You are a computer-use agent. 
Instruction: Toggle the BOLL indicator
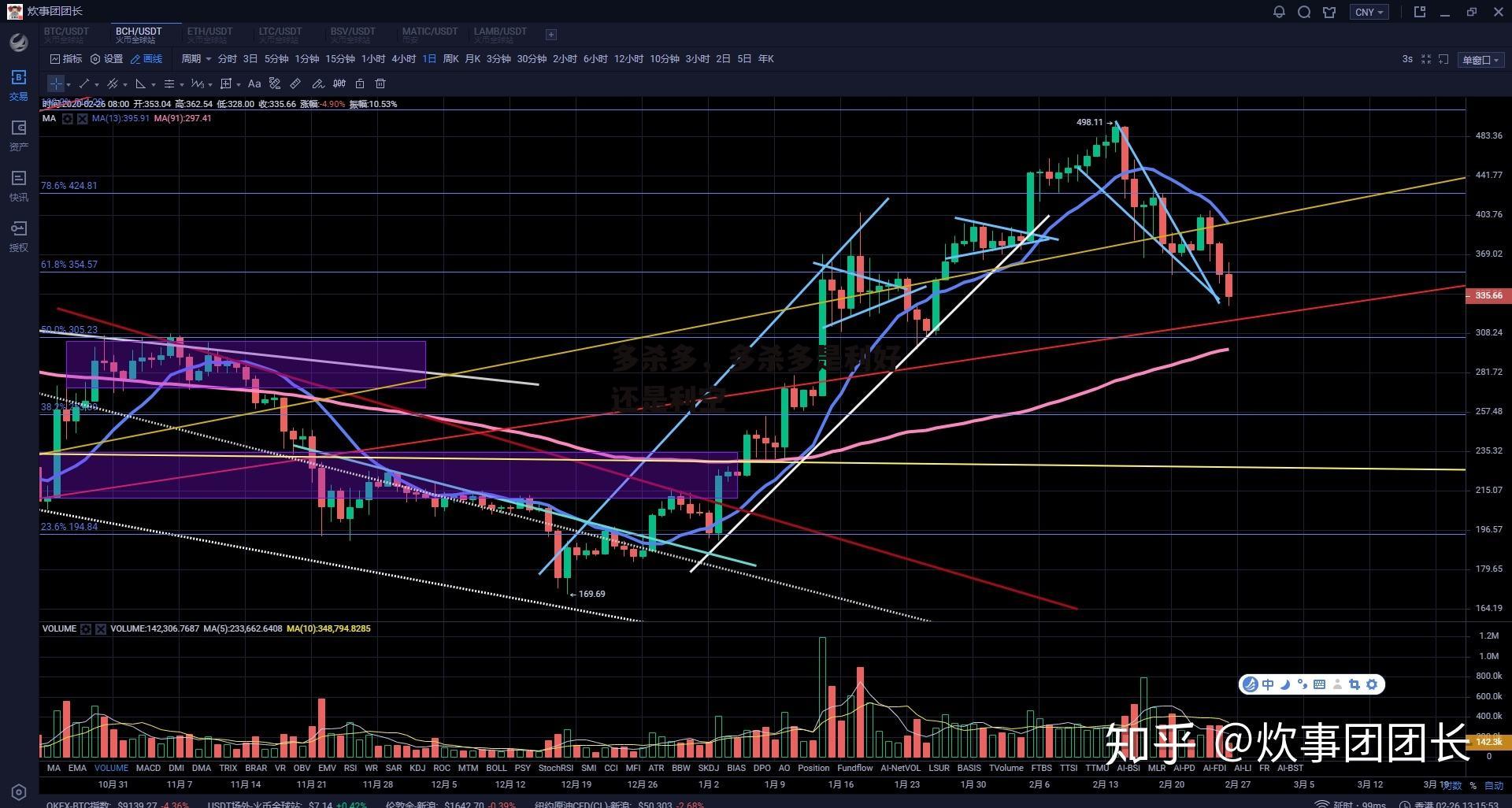[x=496, y=768]
